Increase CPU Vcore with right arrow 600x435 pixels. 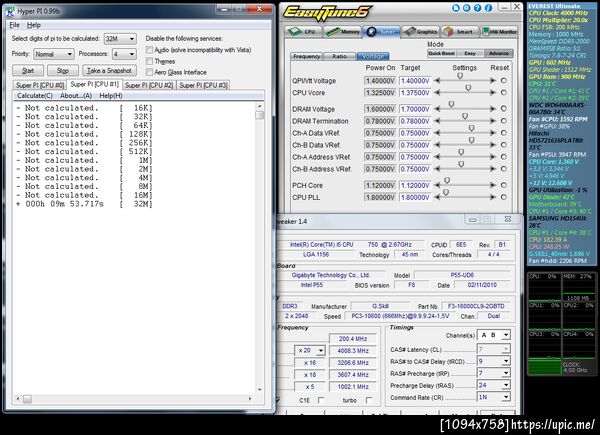[x=493, y=93]
